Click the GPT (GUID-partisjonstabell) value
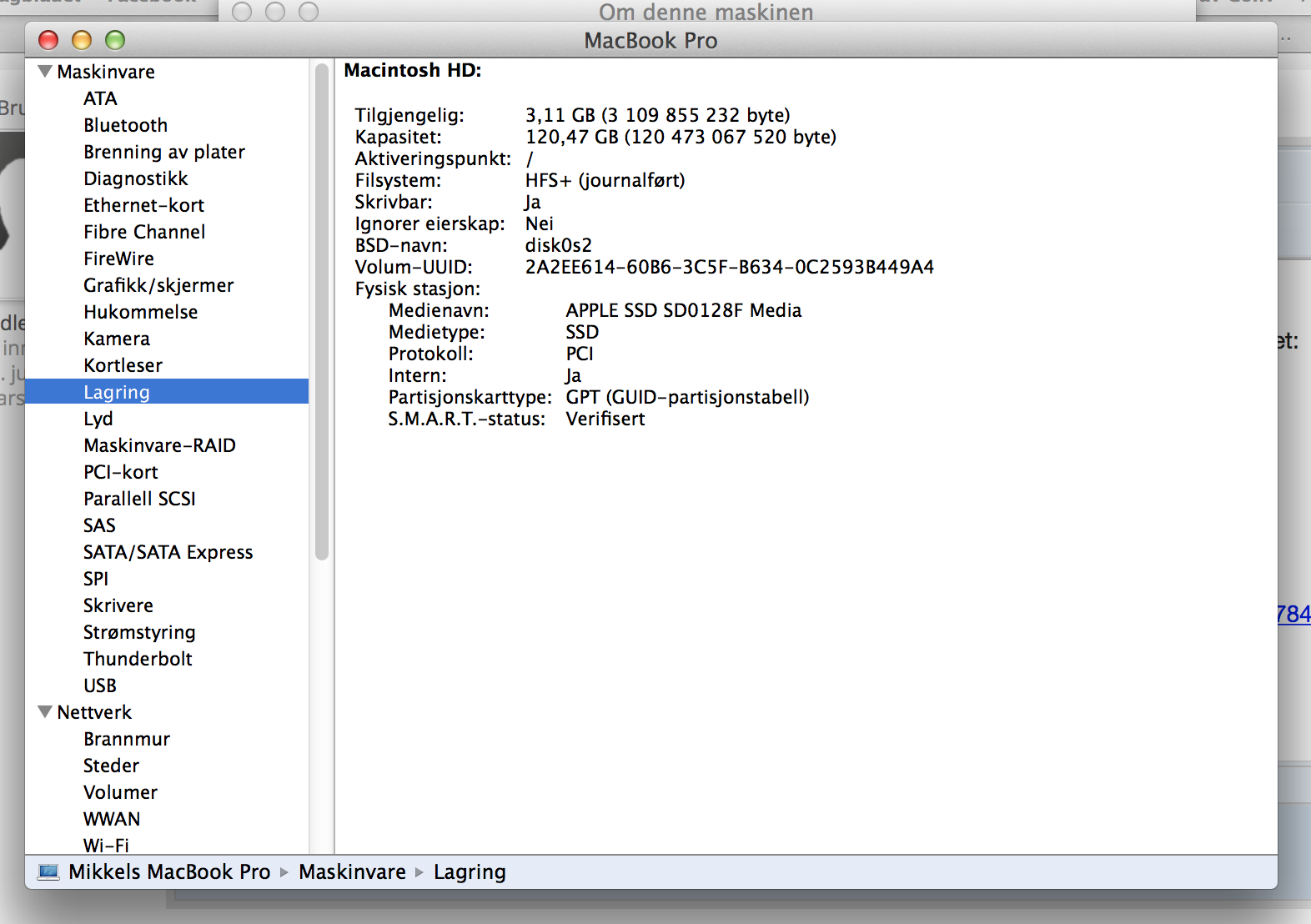 click(x=688, y=397)
